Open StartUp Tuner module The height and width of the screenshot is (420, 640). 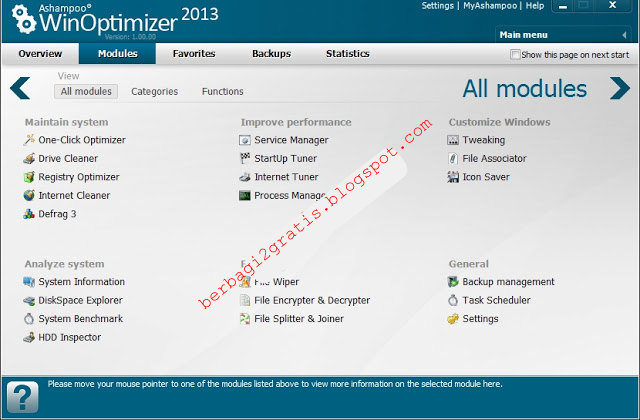[x=285, y=158]
